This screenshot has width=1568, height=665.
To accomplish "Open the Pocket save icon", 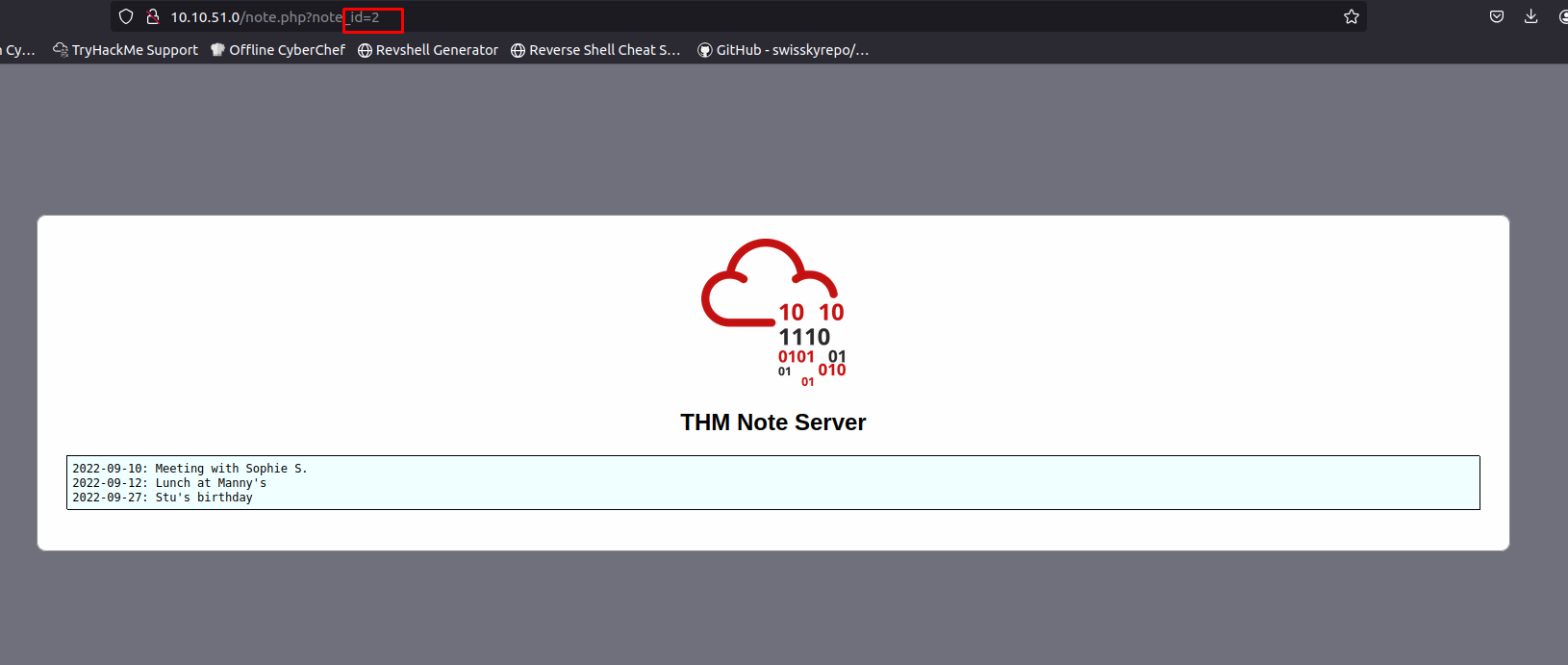I will click(x=1497, y=16).
